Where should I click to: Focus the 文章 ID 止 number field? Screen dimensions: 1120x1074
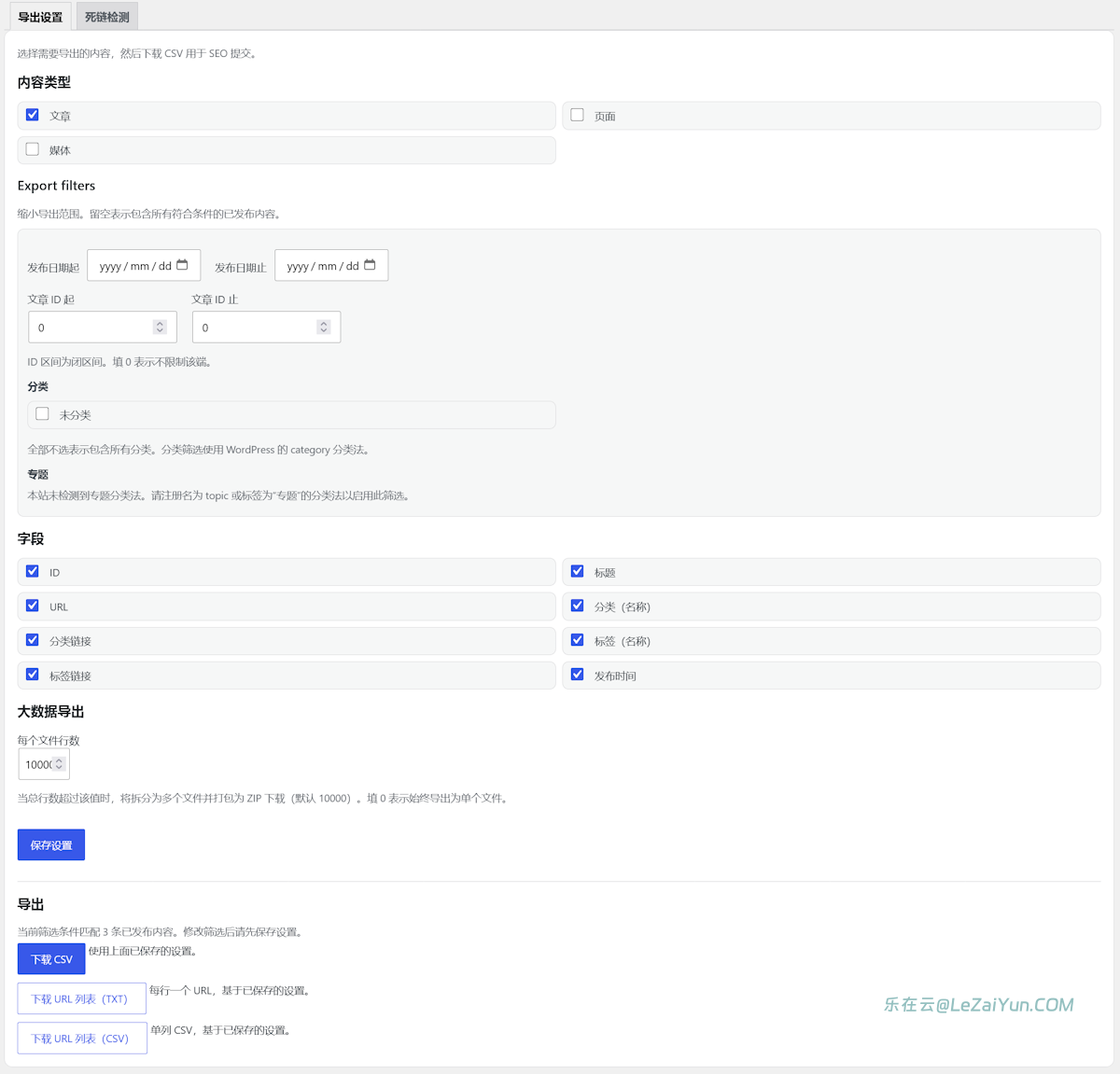point(266,328)
